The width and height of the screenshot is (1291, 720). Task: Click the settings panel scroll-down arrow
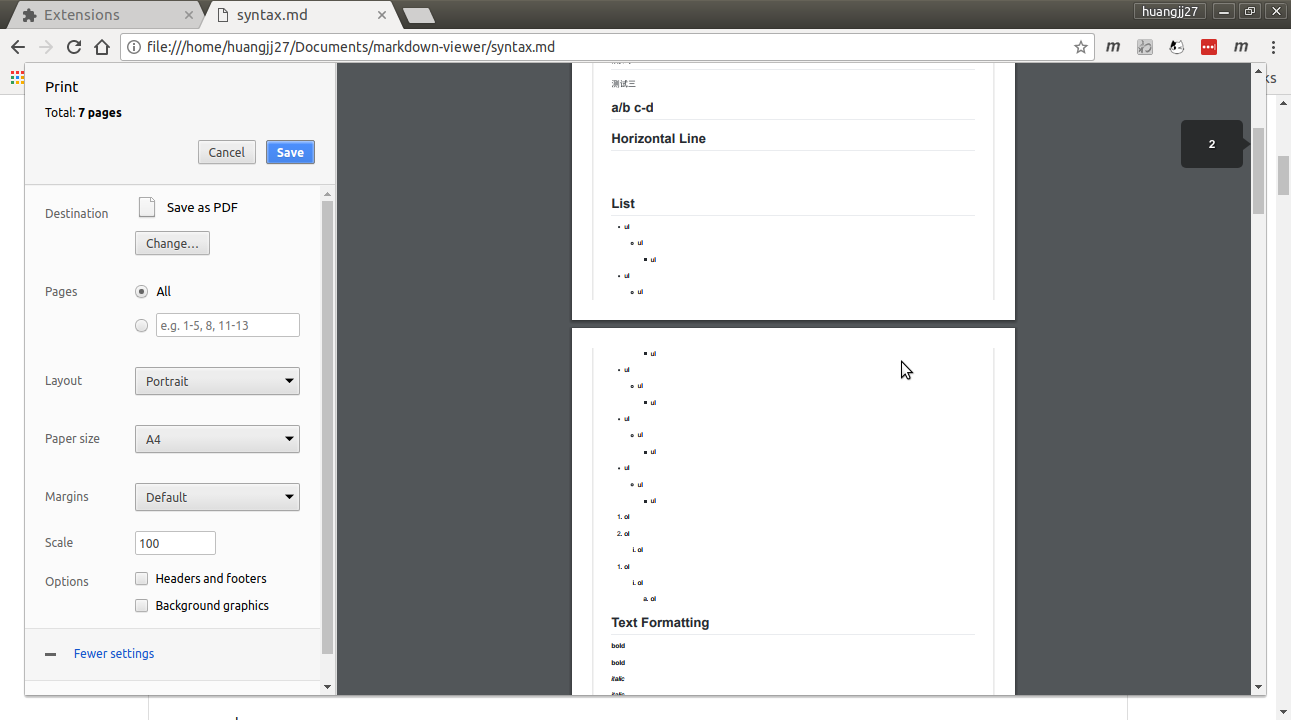tap(328, 687)
